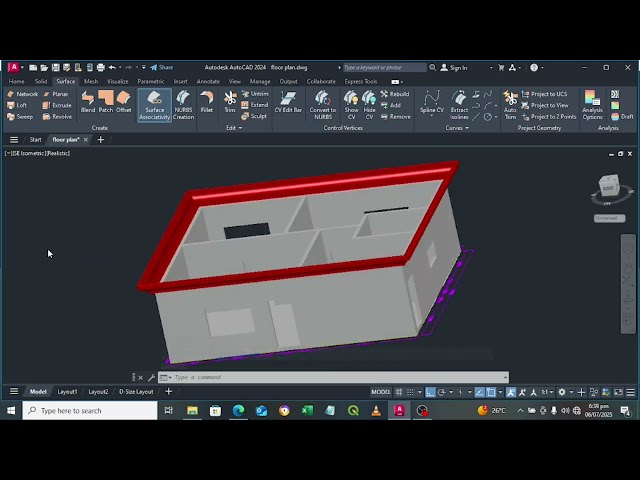Select the Extract Isolines tool
The height and width of the screenshot is (480, 640).
[x=459, y=105]
